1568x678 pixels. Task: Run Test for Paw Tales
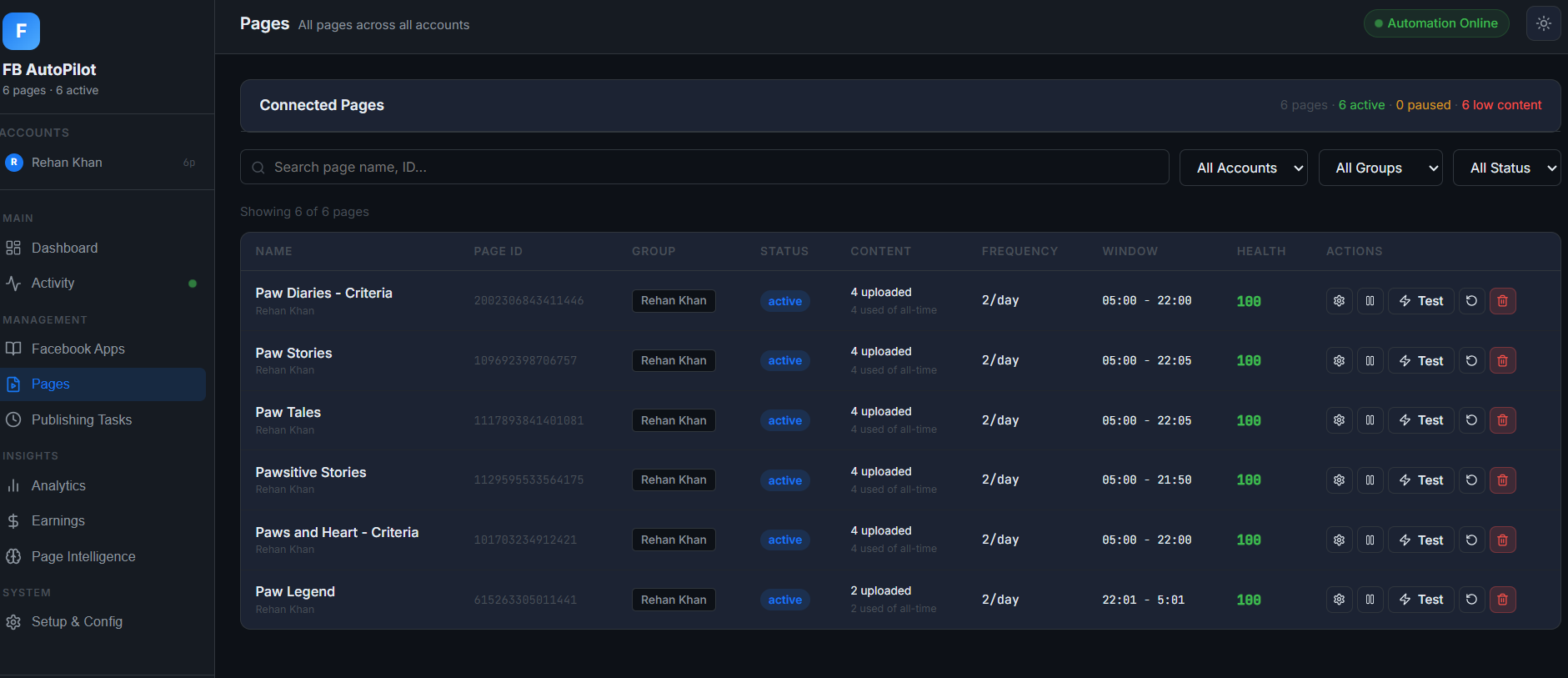1420,420
